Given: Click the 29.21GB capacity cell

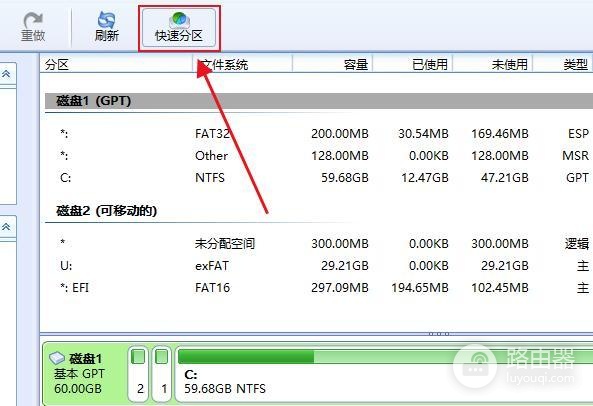Looking at the screenshot, I should (345, 265).
